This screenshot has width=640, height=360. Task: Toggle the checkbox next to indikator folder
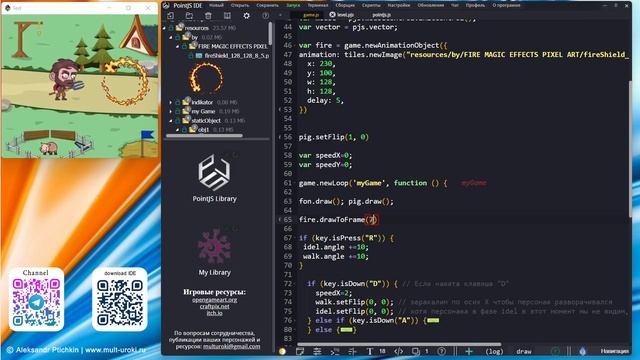pos(178,102)
